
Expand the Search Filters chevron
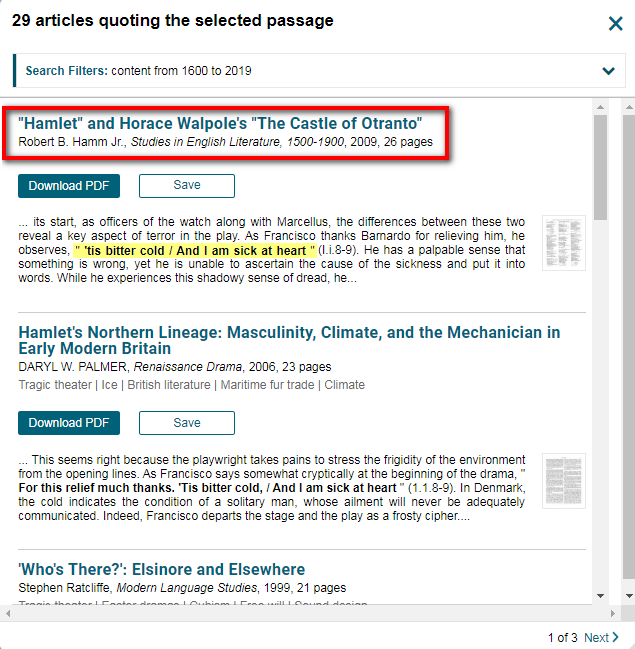click(x=608, y=71)
